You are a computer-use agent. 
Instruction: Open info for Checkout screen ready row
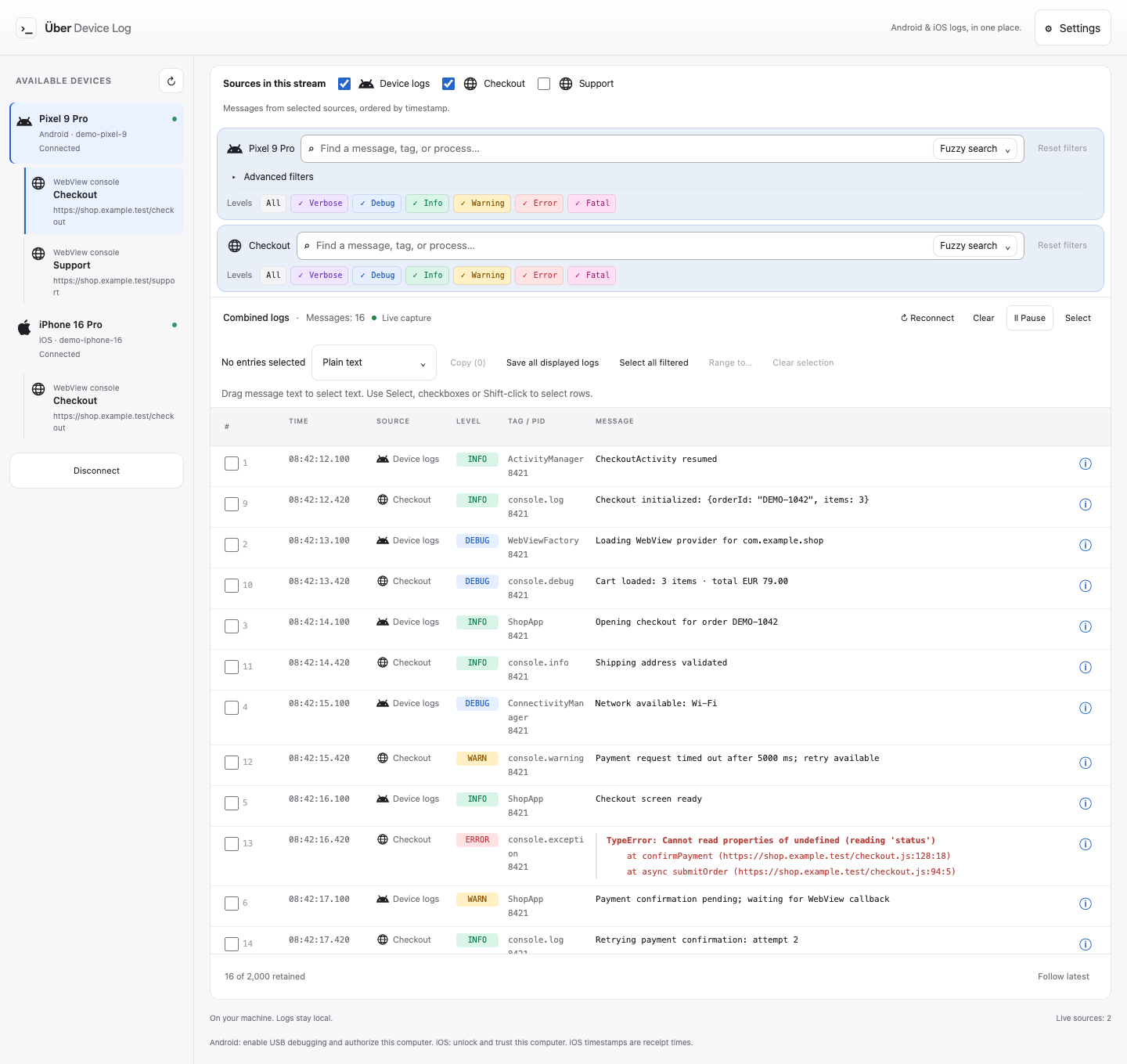tap(1086, 803)
